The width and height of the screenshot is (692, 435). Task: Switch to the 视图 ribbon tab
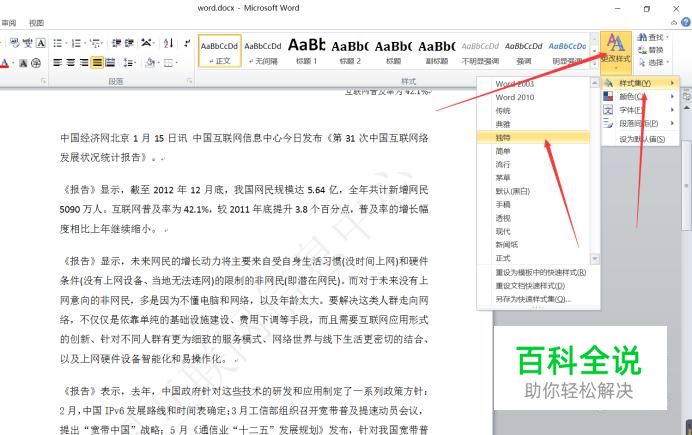[x=36, y=22]
